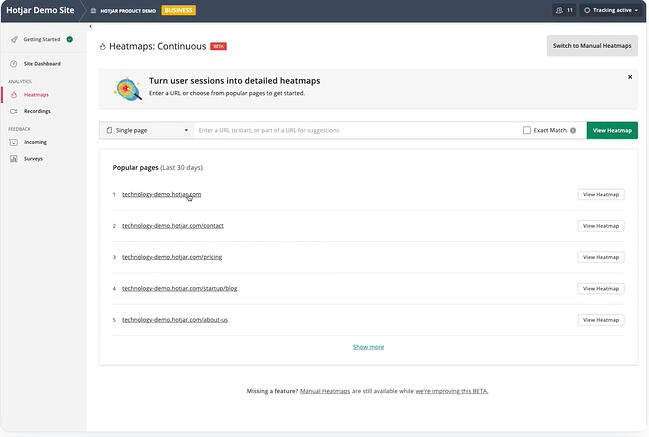
Task: Select Heatmaps in the sidebar
Action: 36,95
